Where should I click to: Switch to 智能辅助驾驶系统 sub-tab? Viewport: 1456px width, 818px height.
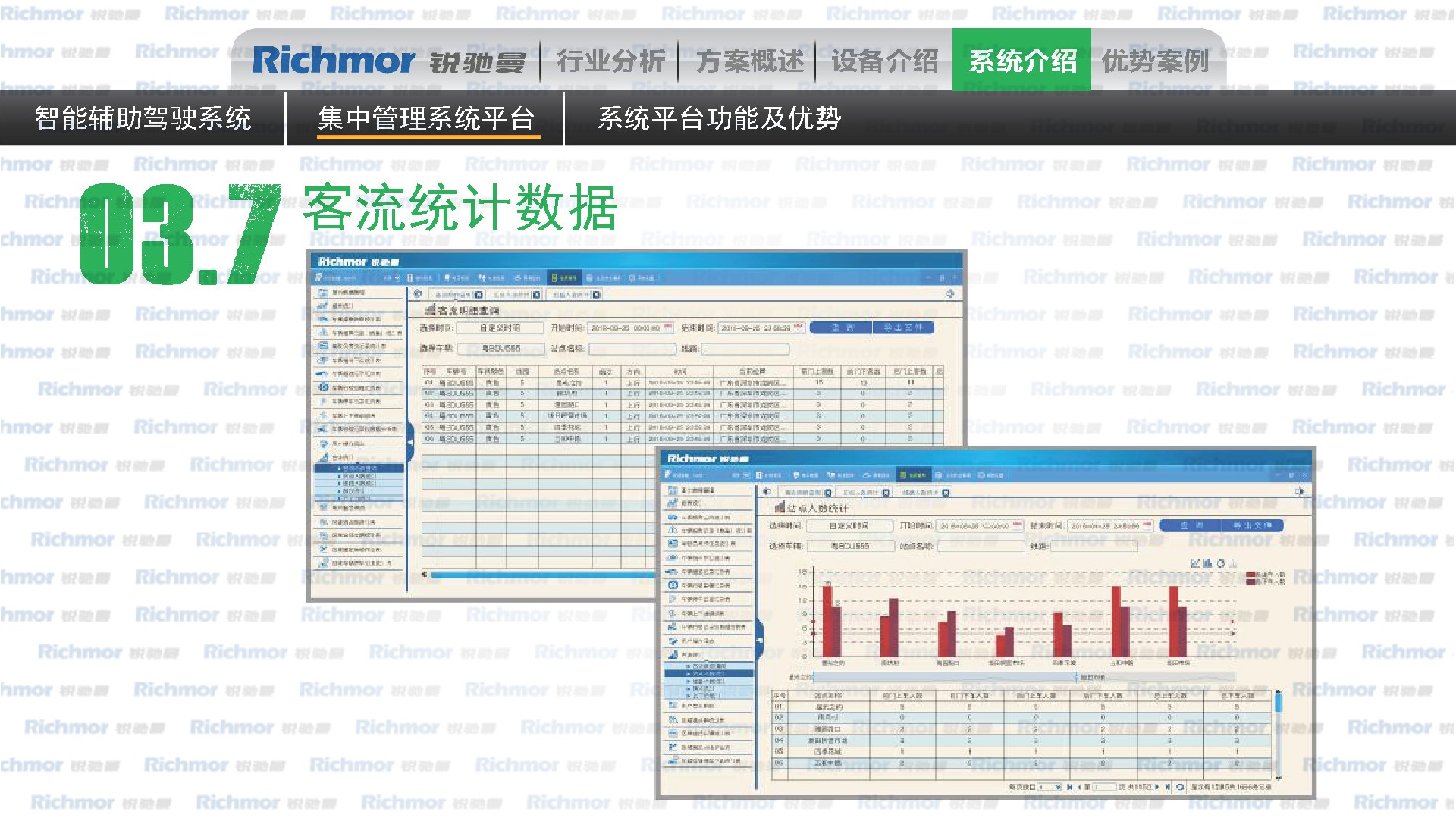pyautogui.click(x=143, y=118)
